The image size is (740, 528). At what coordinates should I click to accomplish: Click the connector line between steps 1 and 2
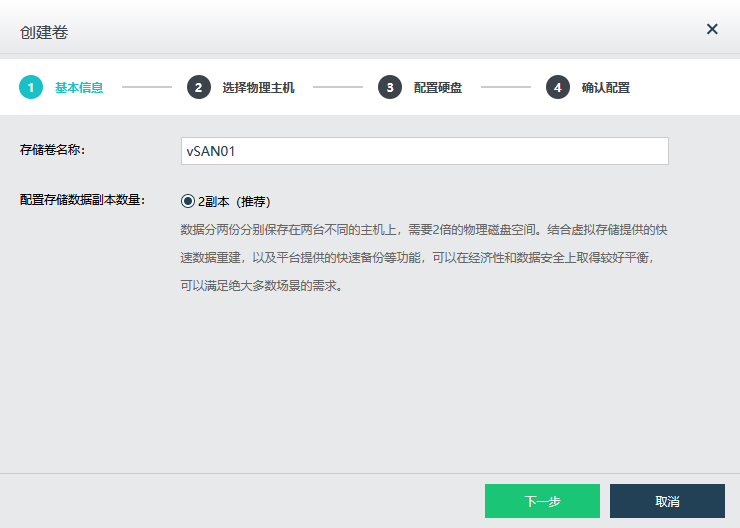147,87
